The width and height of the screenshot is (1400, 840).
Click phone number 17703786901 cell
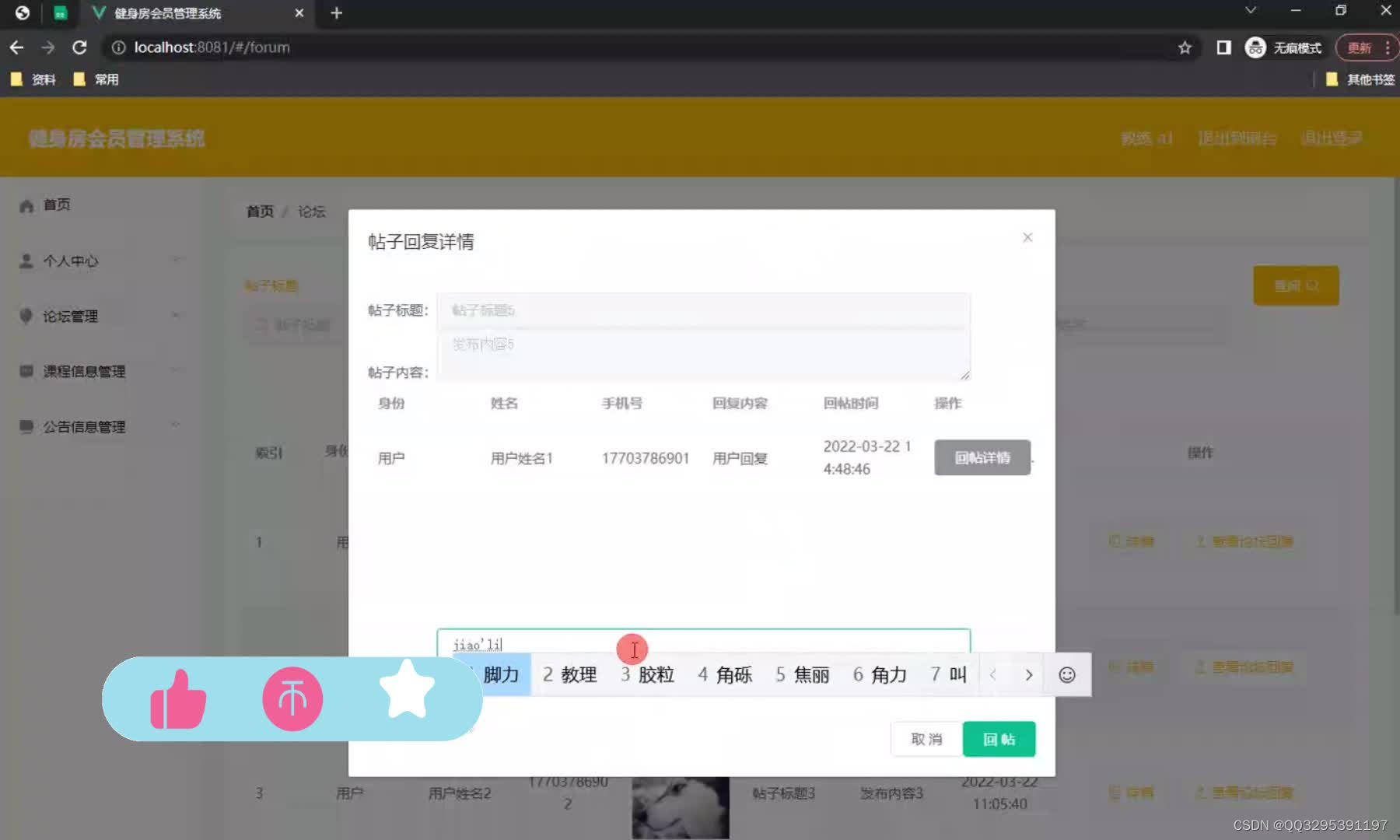click(x=646, y=458)
